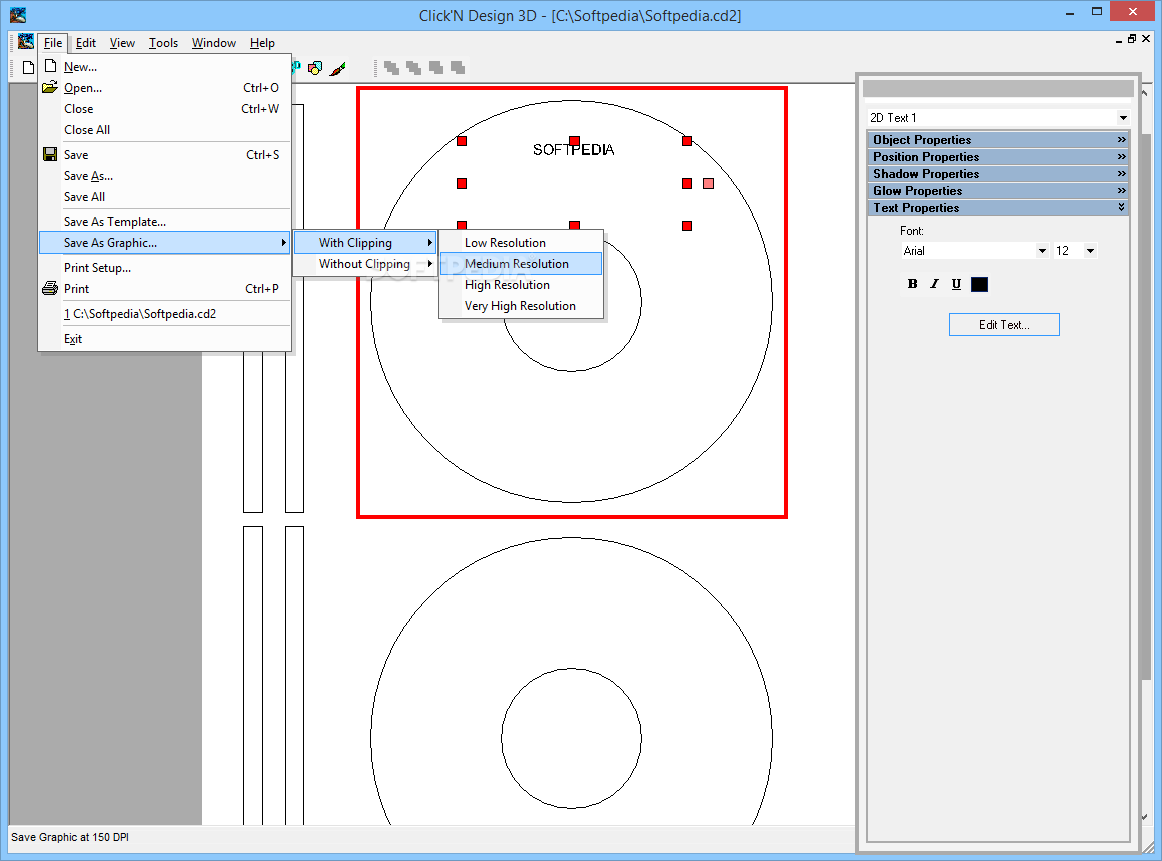Open the 2D Text 1 object dropdown
This screenshot has height=861, width=1162.
(x=1123, y=118)
